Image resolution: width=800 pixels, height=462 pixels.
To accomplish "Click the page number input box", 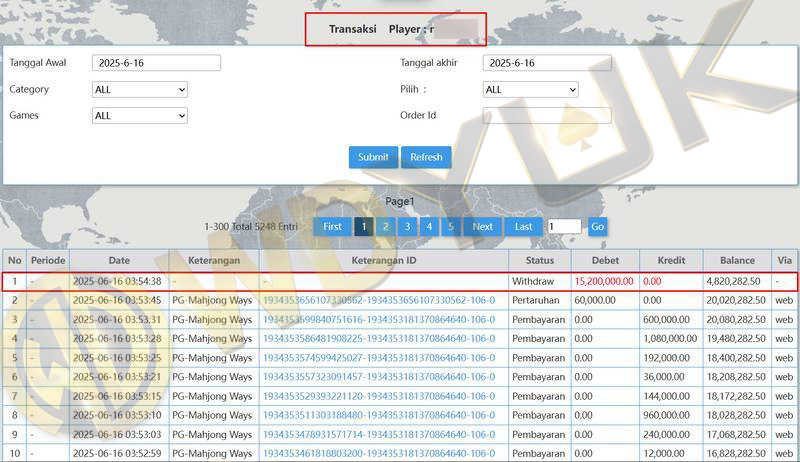I will [x=564, y=226].
